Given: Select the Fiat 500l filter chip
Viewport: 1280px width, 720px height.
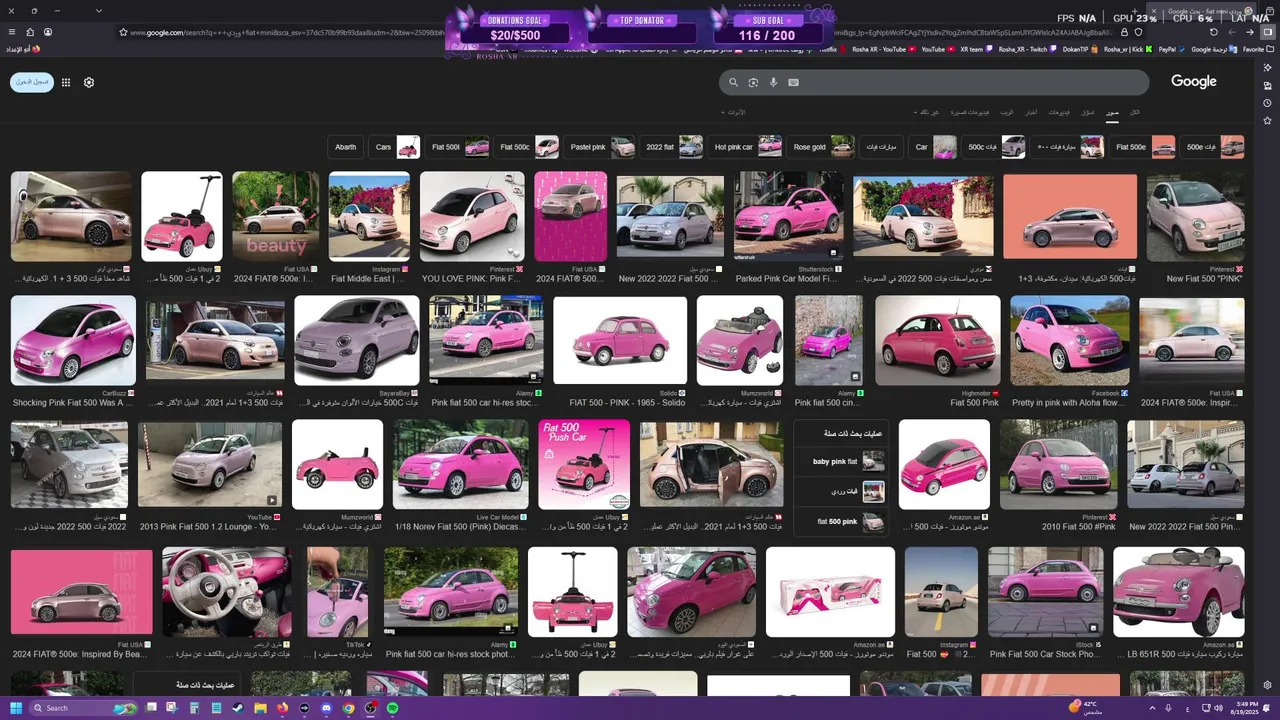Looking at the screenshot, I should pyautogui.click(x=459, y=147).
